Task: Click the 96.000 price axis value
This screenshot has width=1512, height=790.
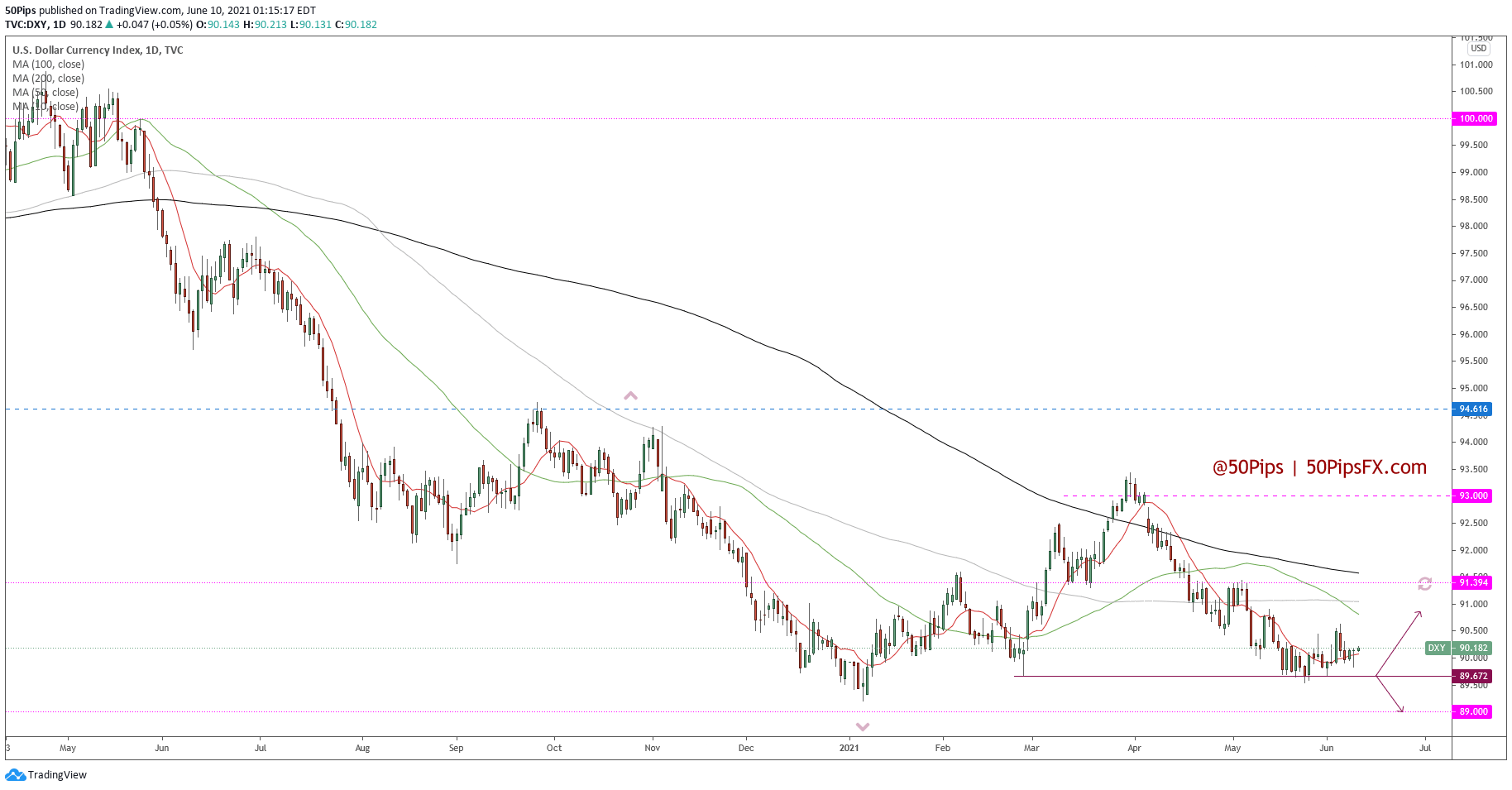Action: [x=1474, y=335]
